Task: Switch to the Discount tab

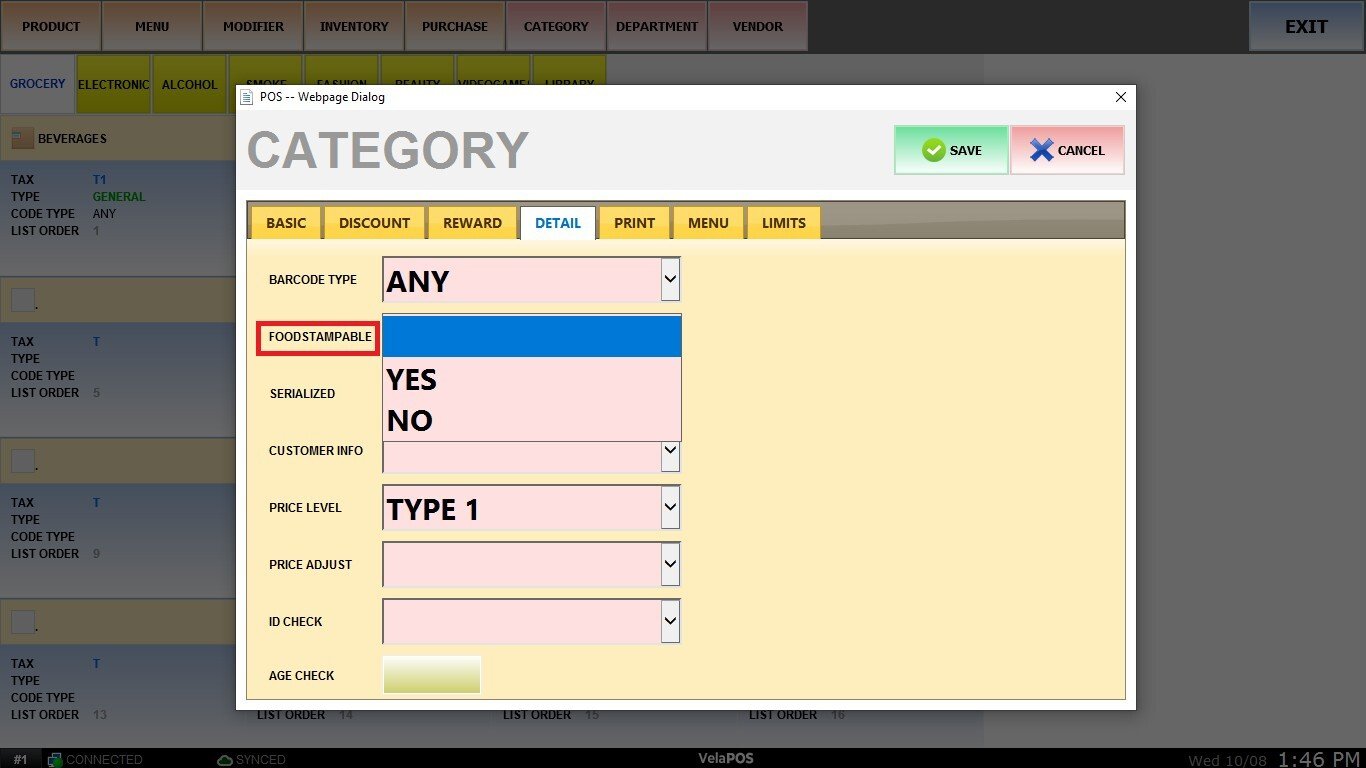Action: (x=374, y=223)
